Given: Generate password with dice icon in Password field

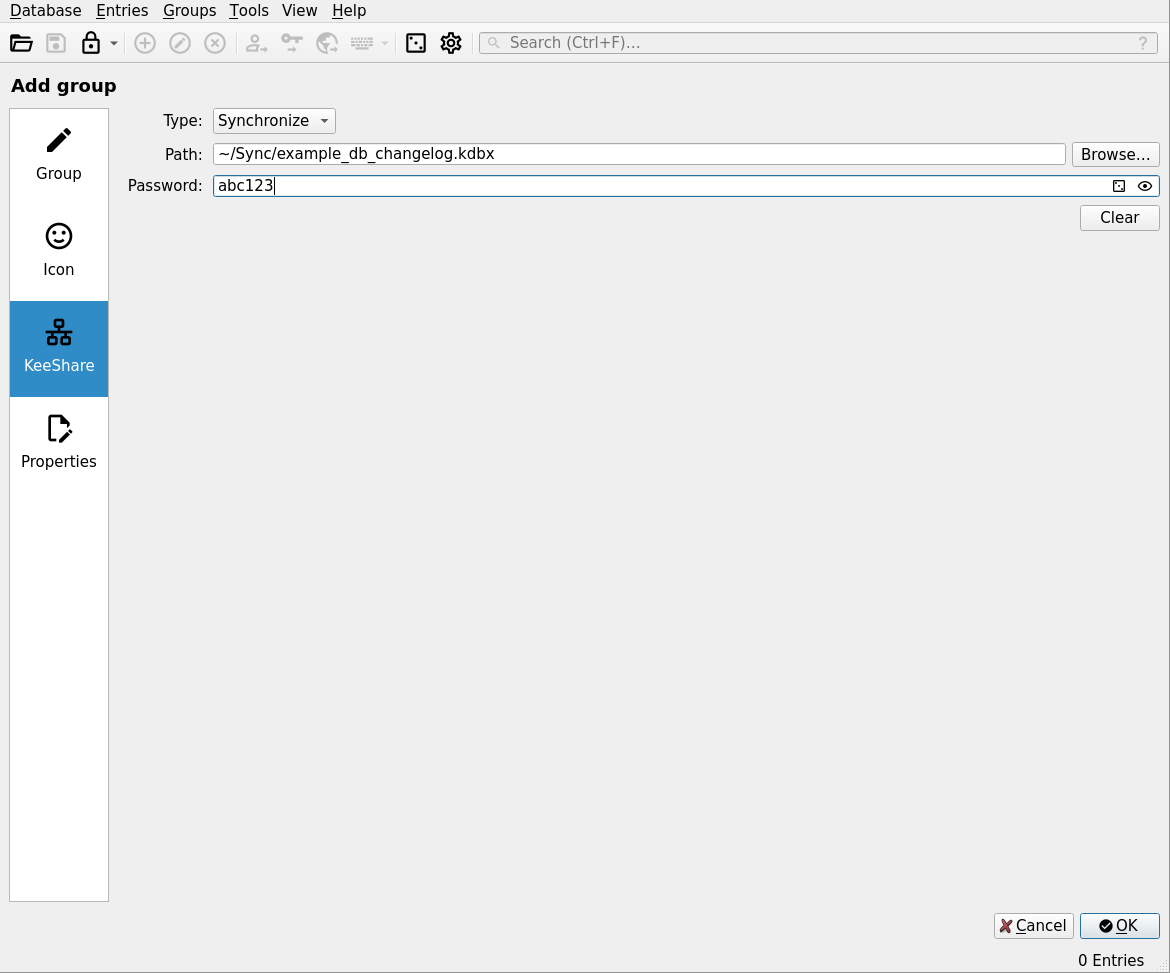Looking at the screenshot, I should pyautogui.click(x=1119, y=186).
